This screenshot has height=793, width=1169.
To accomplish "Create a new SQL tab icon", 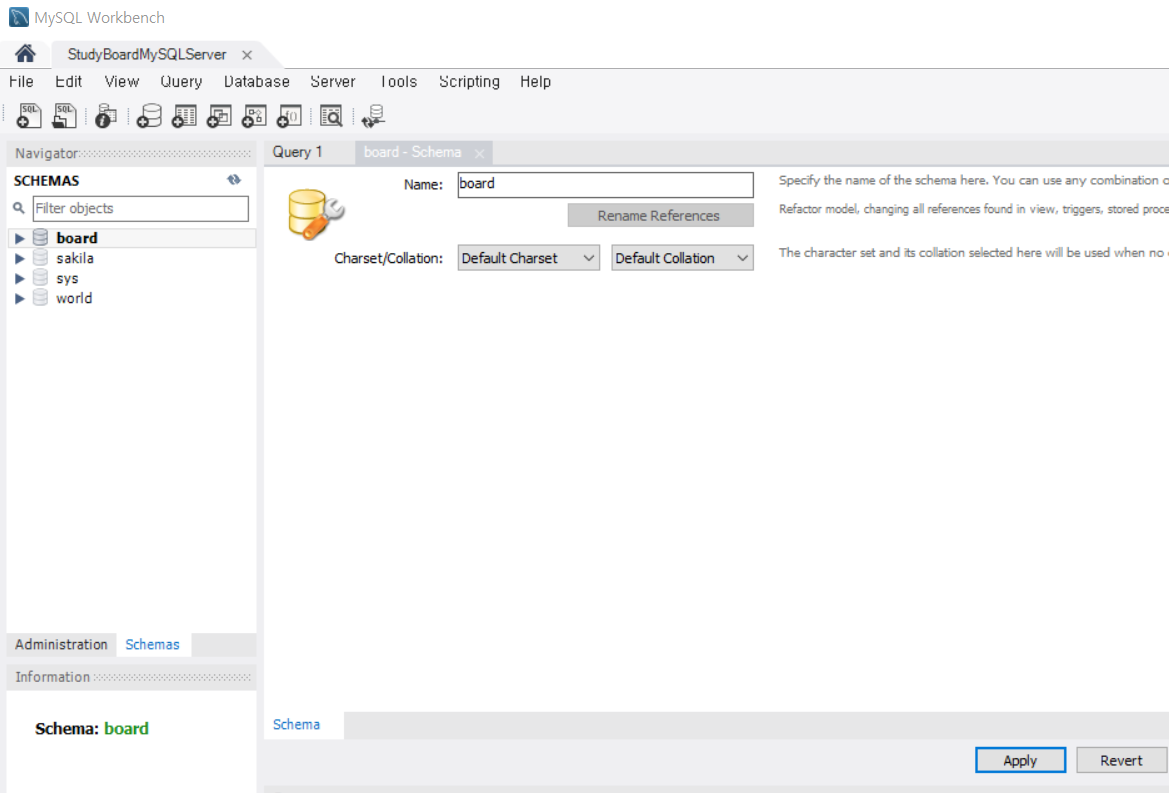I will (28, 116).
